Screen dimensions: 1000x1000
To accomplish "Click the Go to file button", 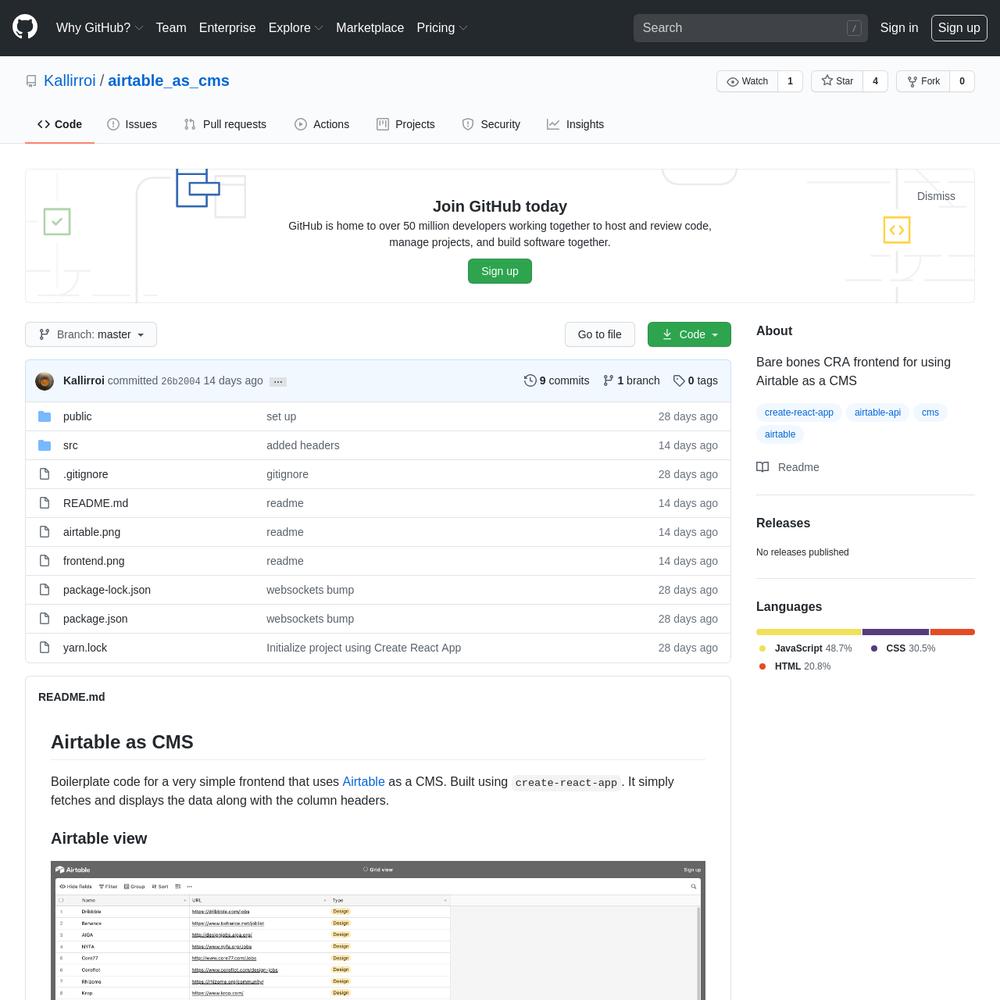I will pos(599,334).
